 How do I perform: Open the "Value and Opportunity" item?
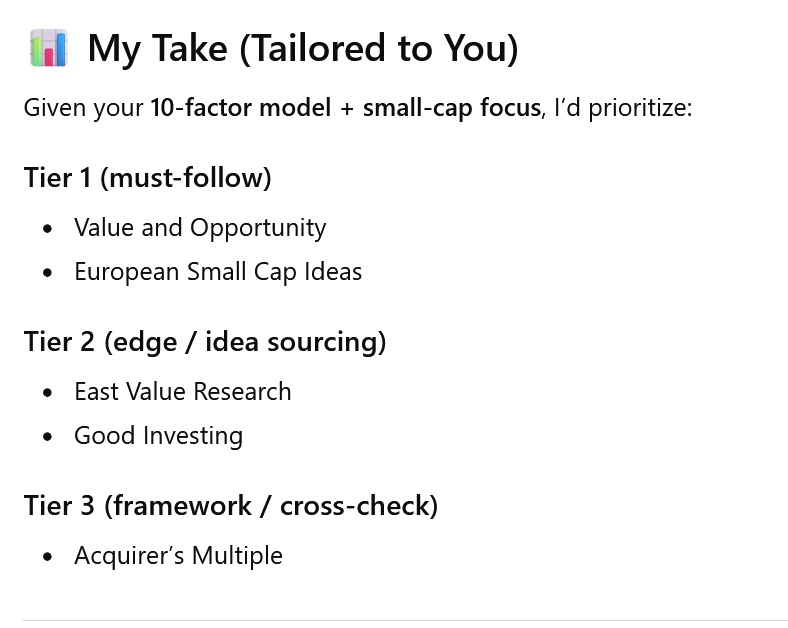200,228
